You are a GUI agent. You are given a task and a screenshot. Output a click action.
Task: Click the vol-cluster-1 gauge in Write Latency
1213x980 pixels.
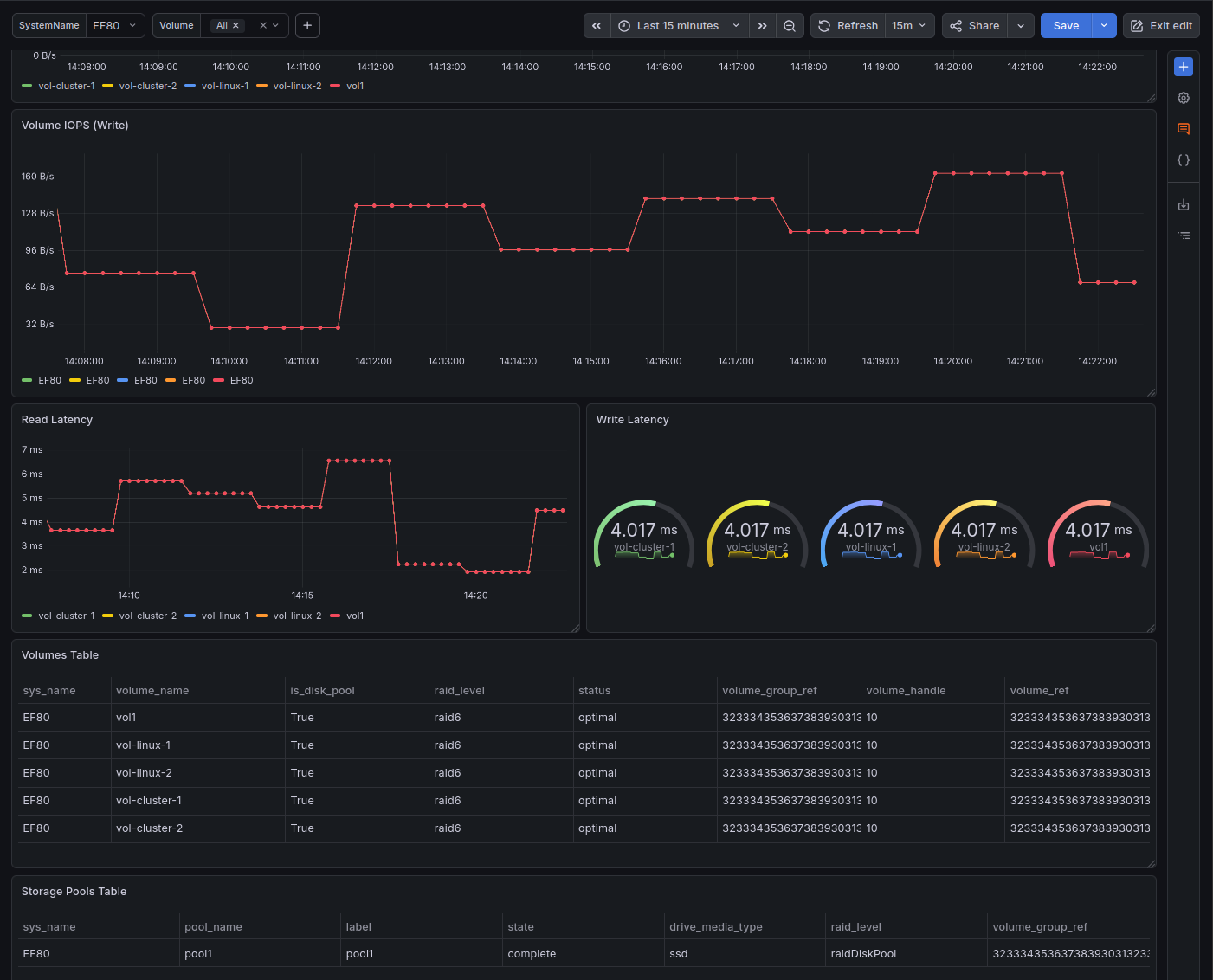[x=644, y=535]
